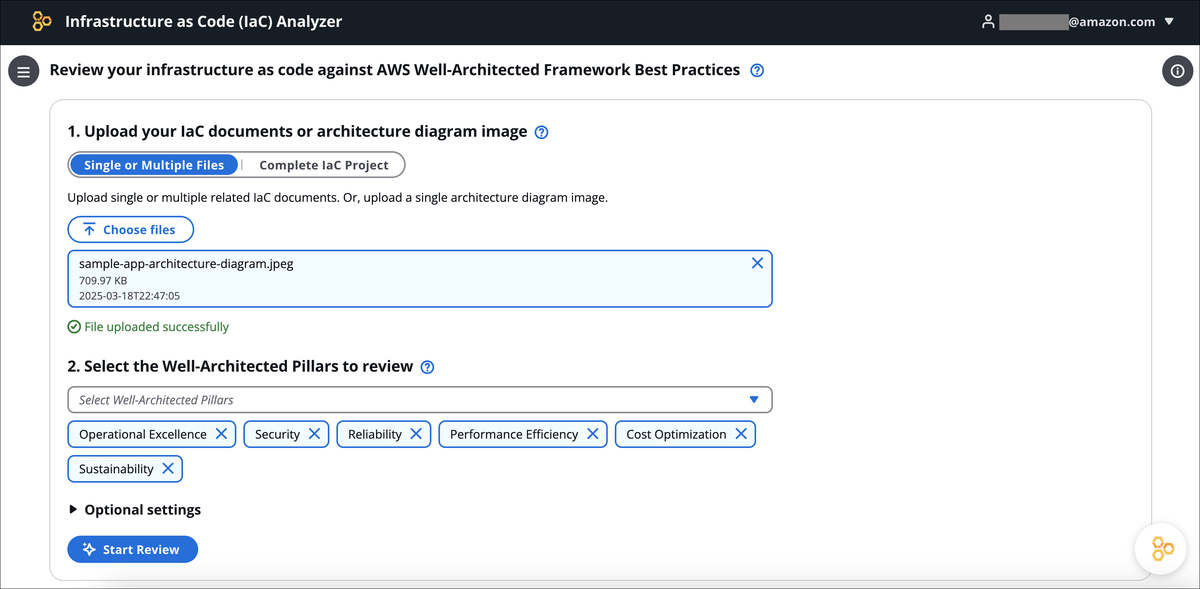Select the Single or Multiple Files option
Viewport: 1200px width, 589px height.
click(154, 165)
